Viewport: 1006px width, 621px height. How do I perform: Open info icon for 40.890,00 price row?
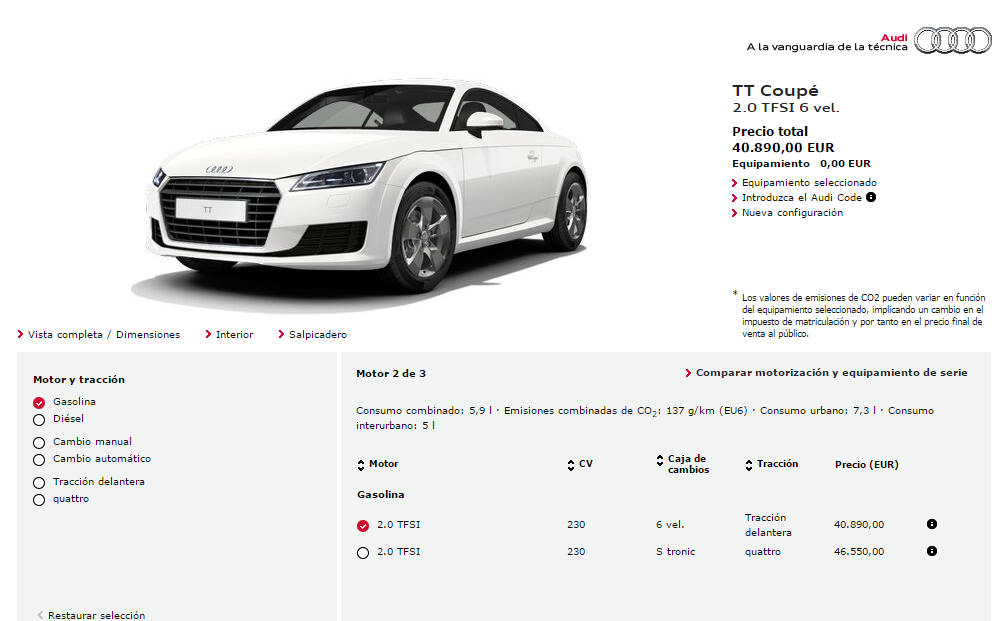pyautogui.click(x=932, y=524)
